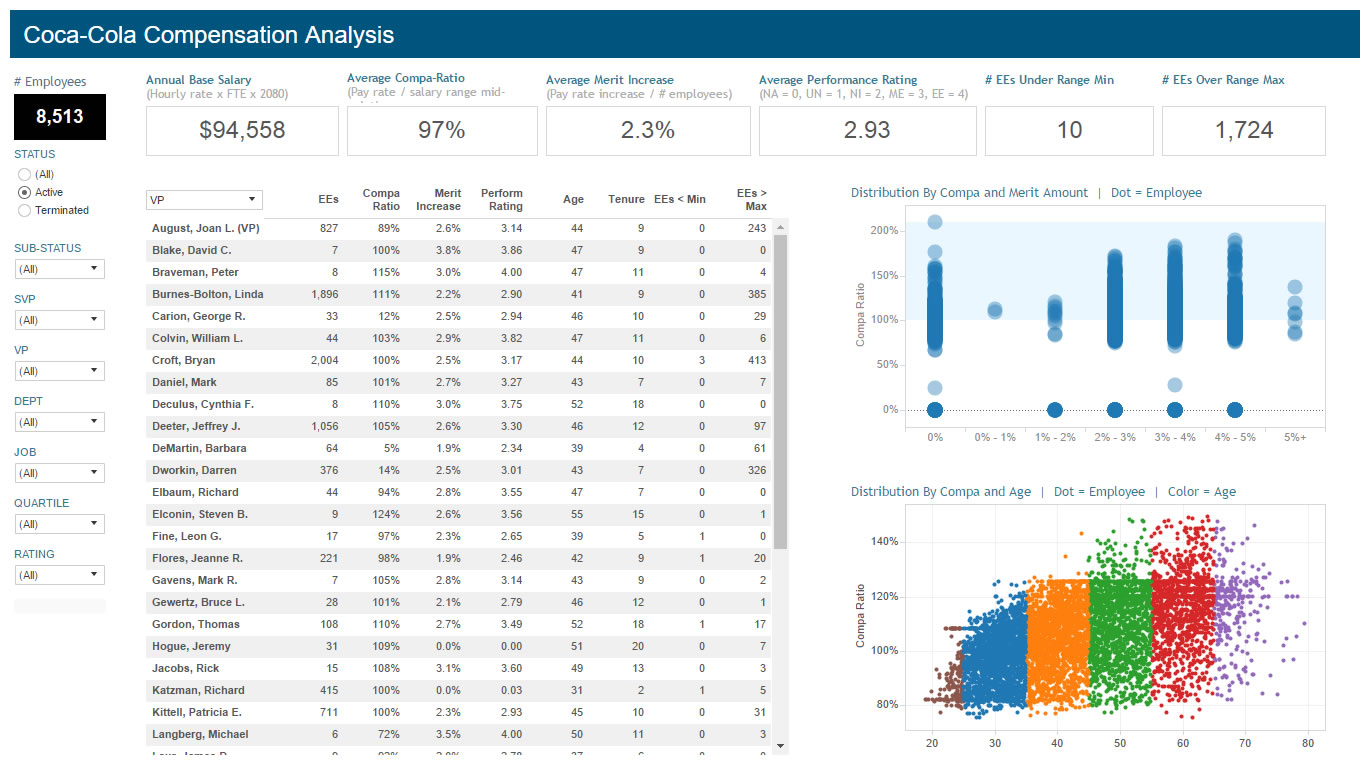
Task: Open the VP grouping dropdown above table
Action: [204, 200]
